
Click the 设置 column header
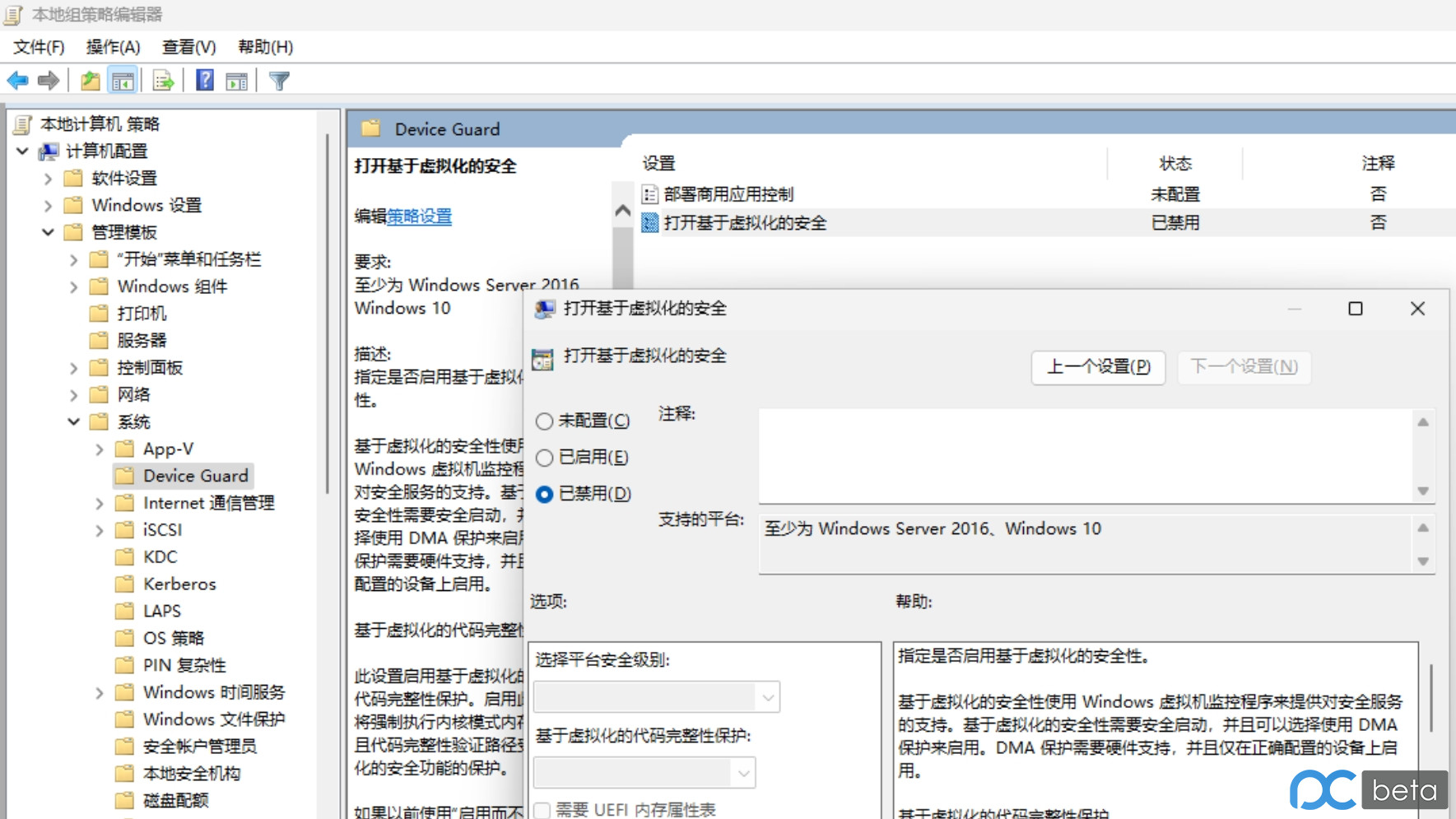(658, 164)
